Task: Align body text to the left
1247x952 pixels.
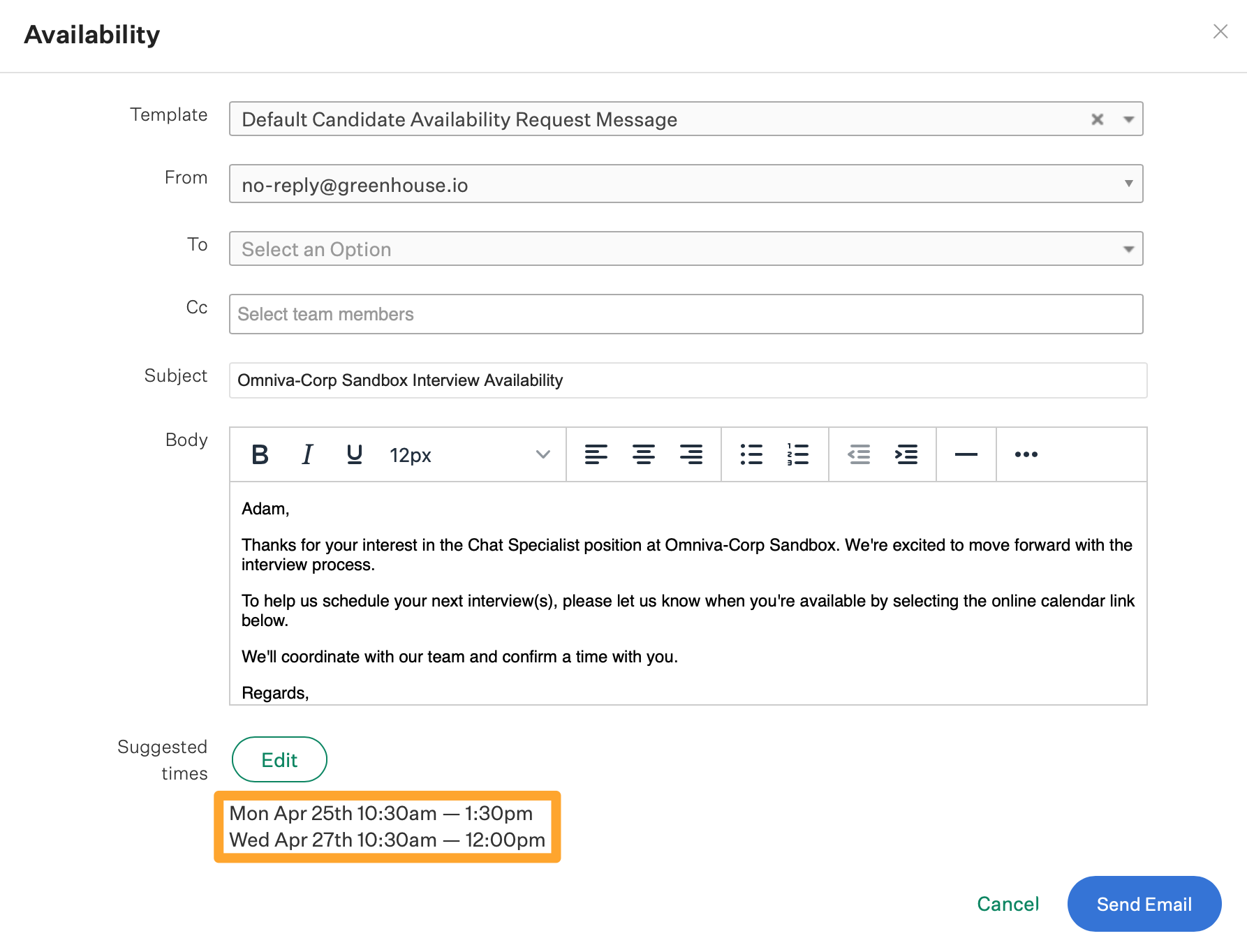Action: 596,454
